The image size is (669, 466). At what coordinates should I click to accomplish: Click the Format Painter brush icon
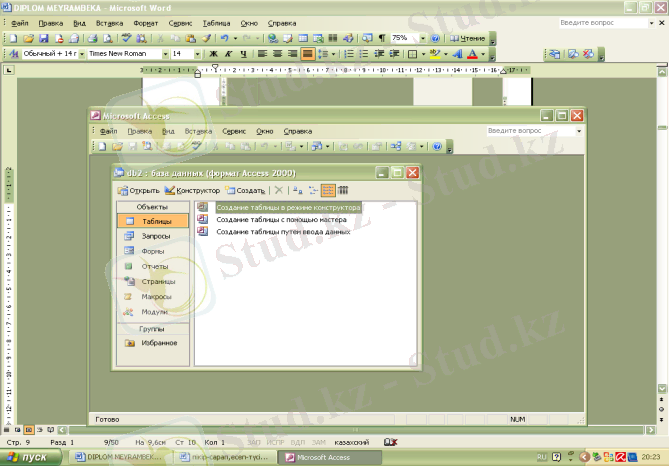207,38
